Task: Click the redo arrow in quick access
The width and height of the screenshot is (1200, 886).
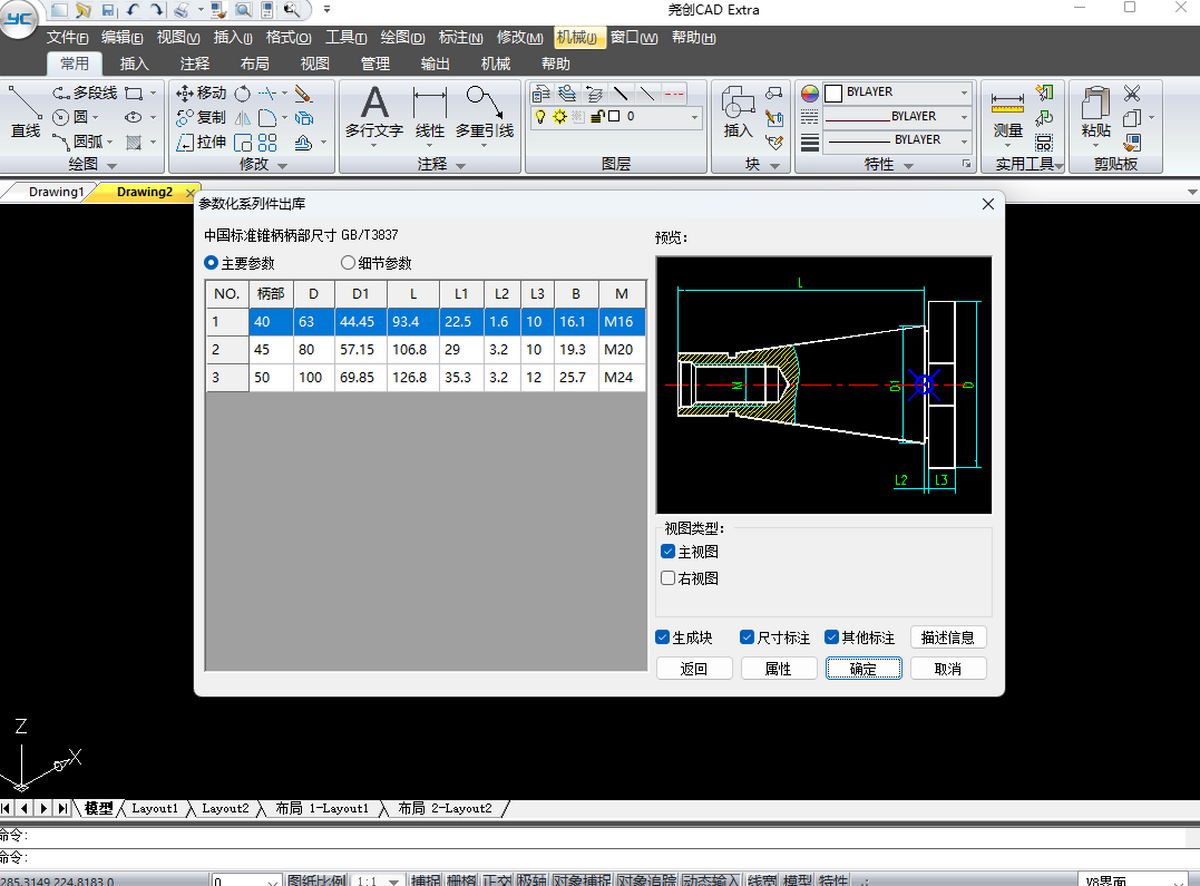Action: (x=157, y=9)
